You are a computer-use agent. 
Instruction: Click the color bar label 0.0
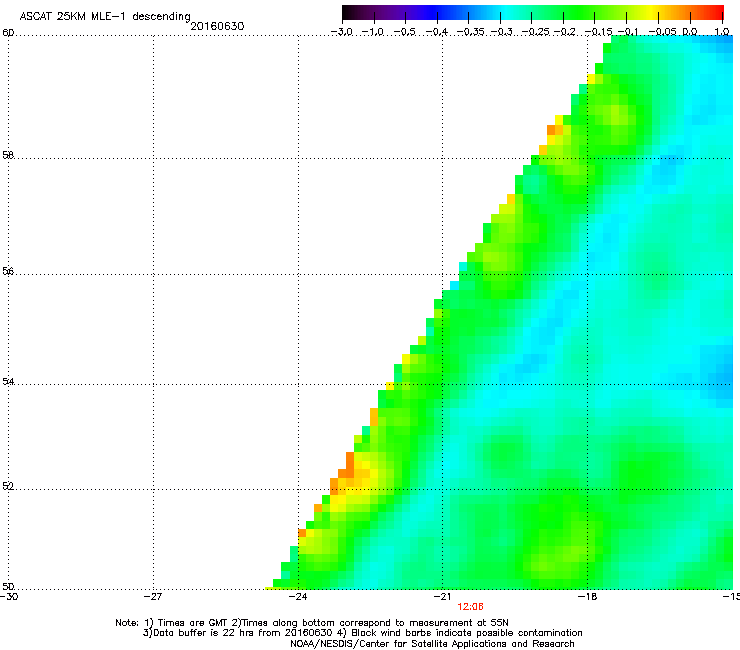coord(690,32)
